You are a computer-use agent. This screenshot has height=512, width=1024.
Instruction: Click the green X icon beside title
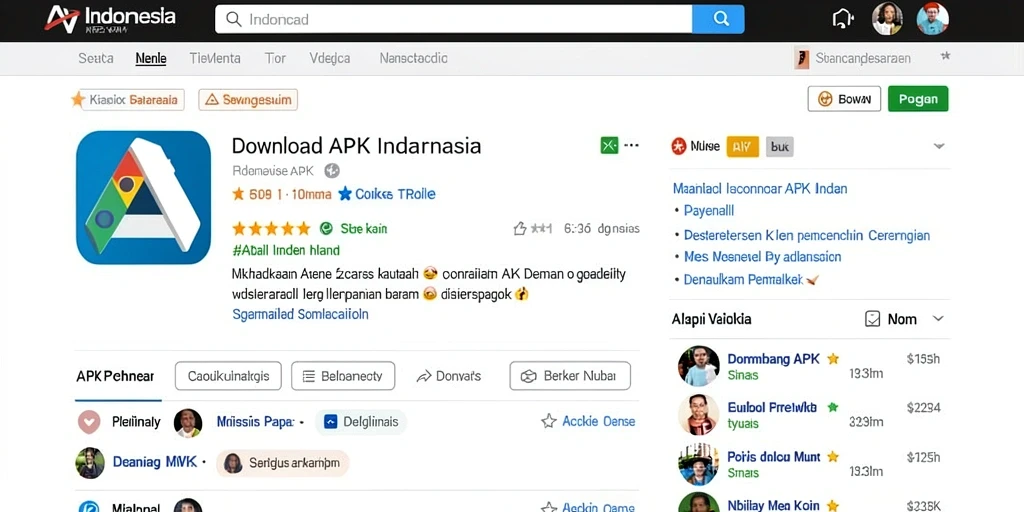[609, 145]
